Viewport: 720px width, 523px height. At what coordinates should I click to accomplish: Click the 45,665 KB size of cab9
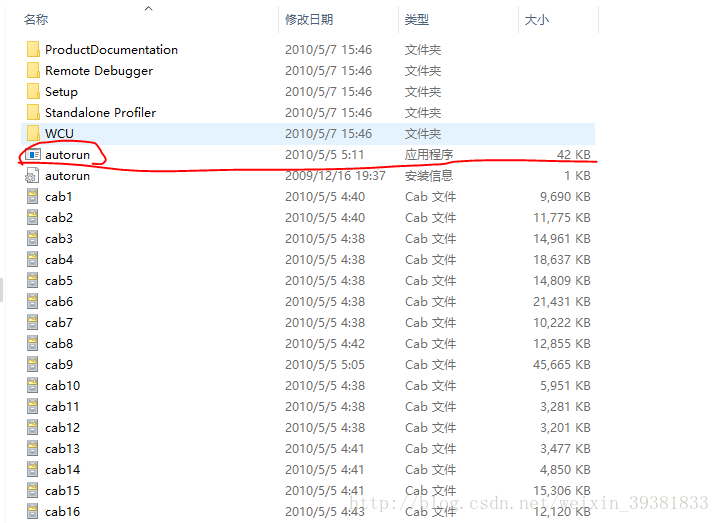point(562,365)
